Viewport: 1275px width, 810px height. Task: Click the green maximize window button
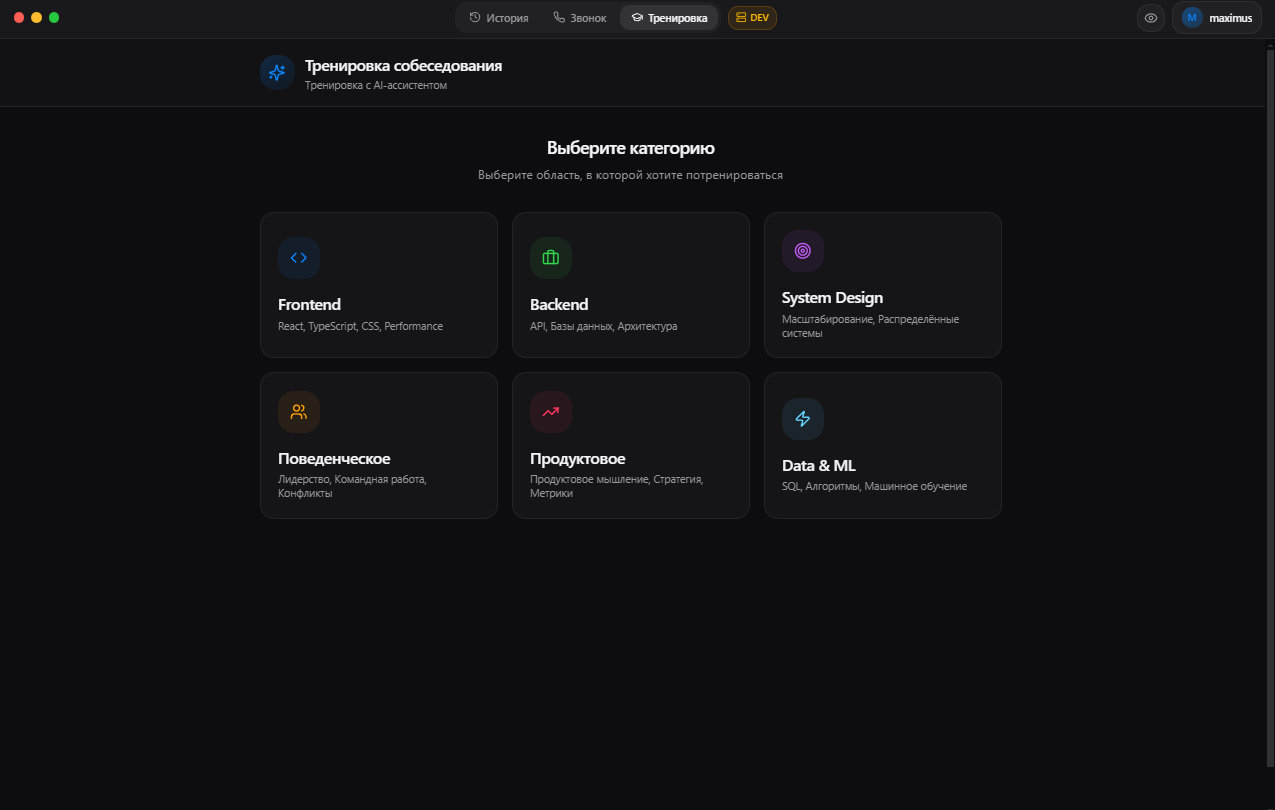pyautogui.click(x=54, y=18)
